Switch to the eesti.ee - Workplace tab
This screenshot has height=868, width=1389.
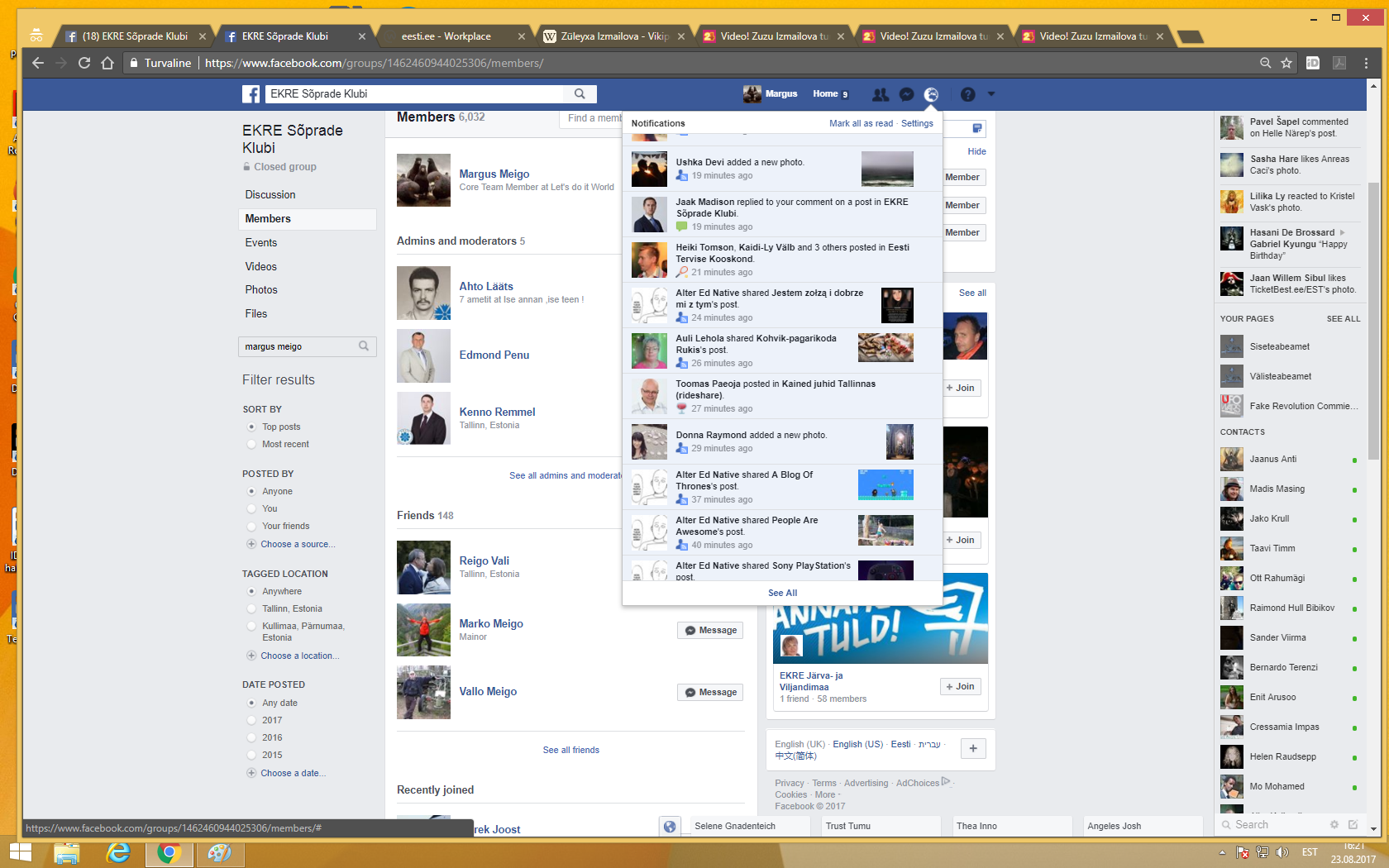454,36
